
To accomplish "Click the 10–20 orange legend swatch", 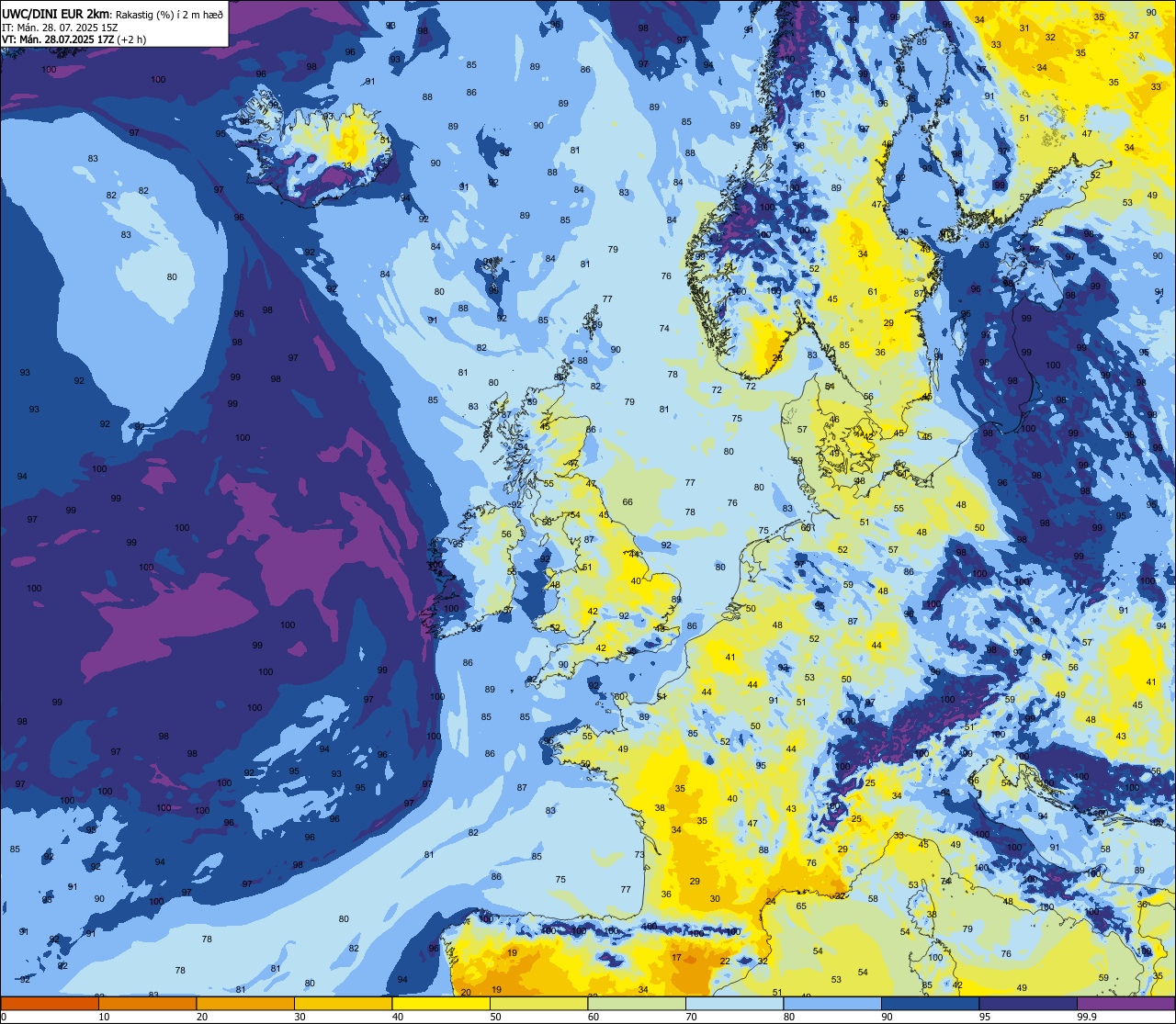I will click(x=147, y=1003).
